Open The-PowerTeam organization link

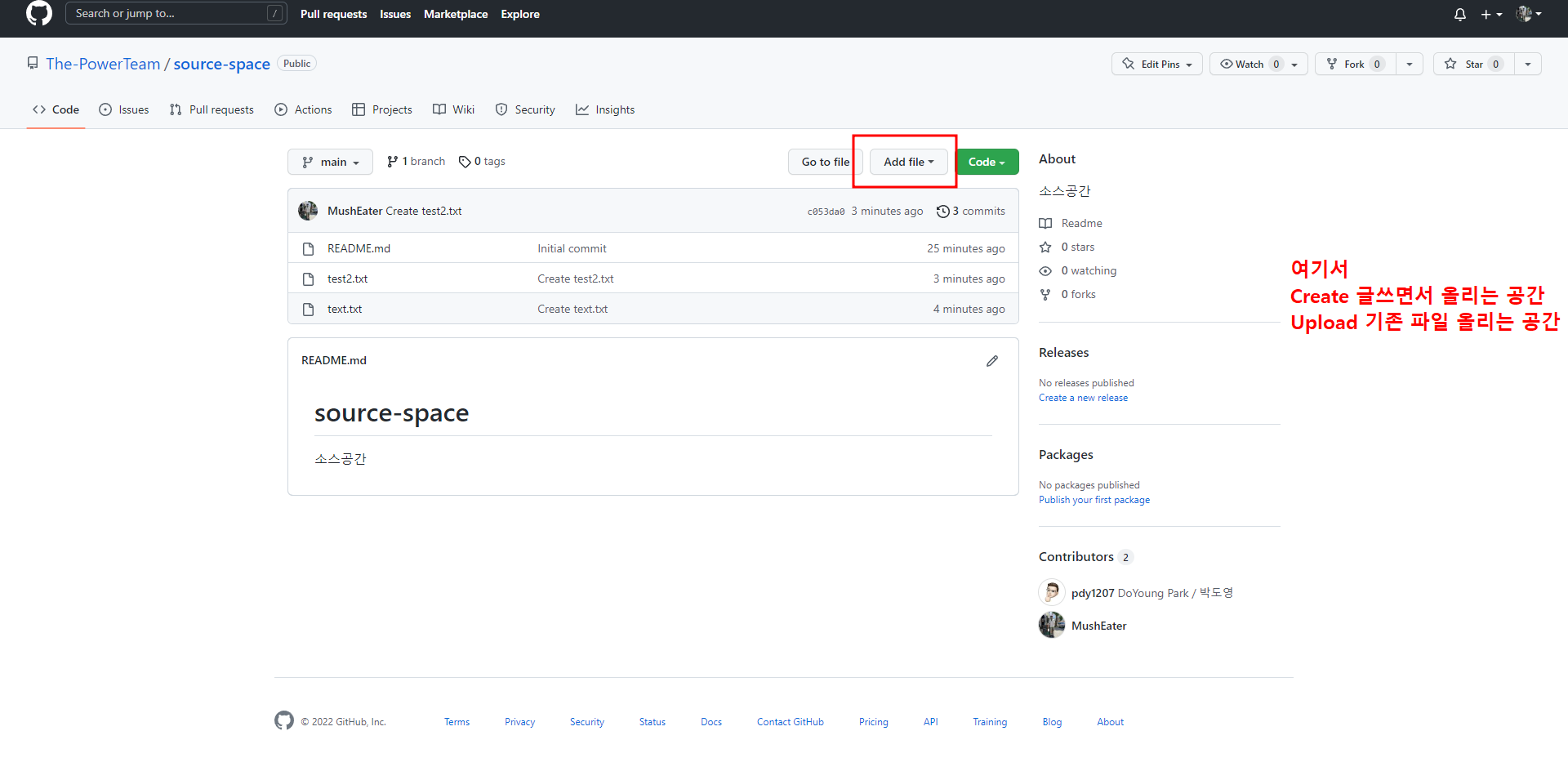pos(103,64)
